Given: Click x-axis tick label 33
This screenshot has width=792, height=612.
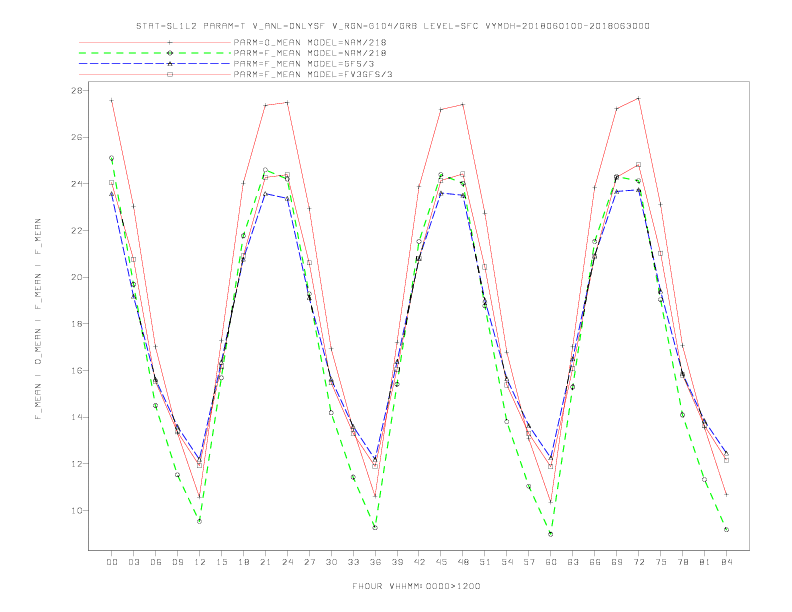Looking at the screenshot, I should 353,562.
